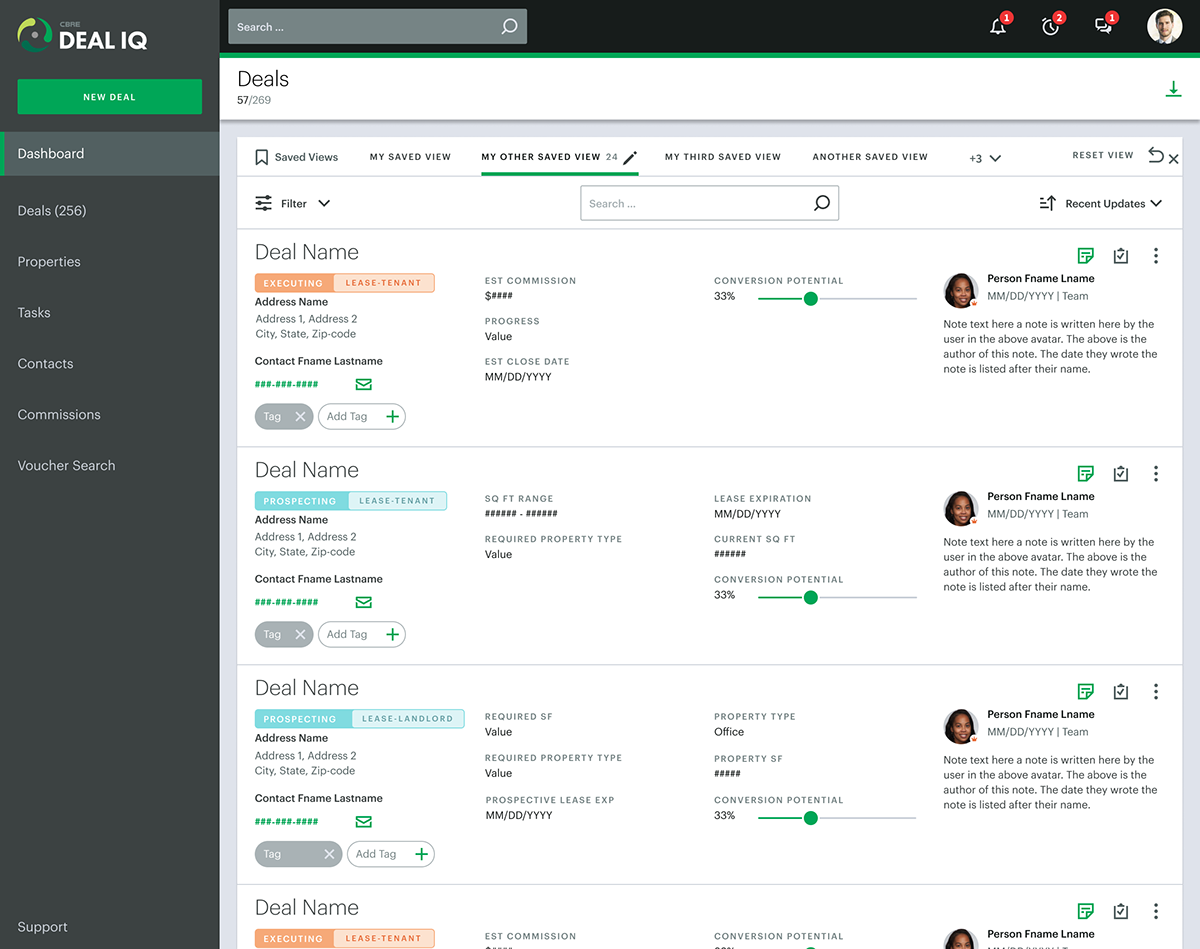Focus the deals list search field
This screenshot has width=1200, height=949.
709,203
